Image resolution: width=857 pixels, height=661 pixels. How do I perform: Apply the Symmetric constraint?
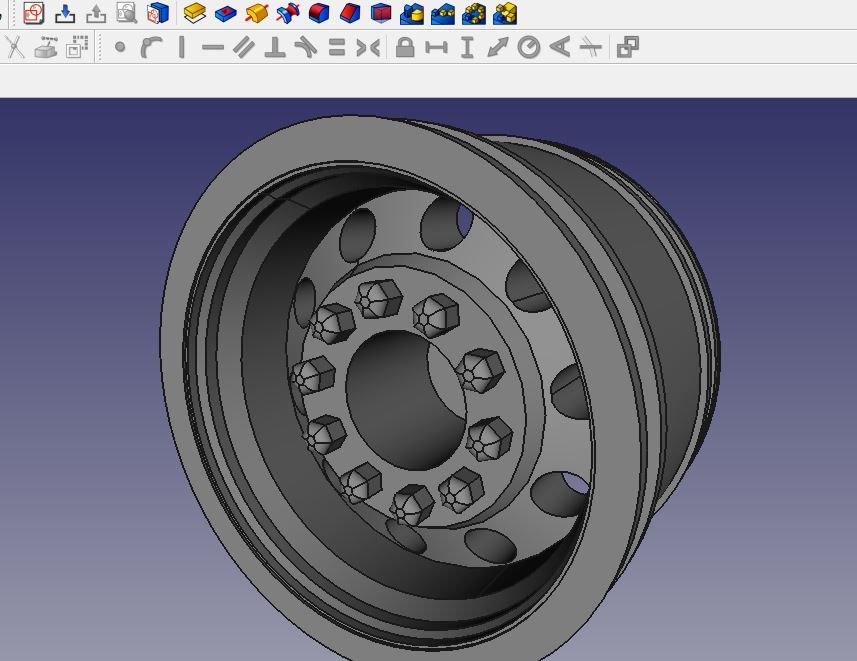[368, 48]
